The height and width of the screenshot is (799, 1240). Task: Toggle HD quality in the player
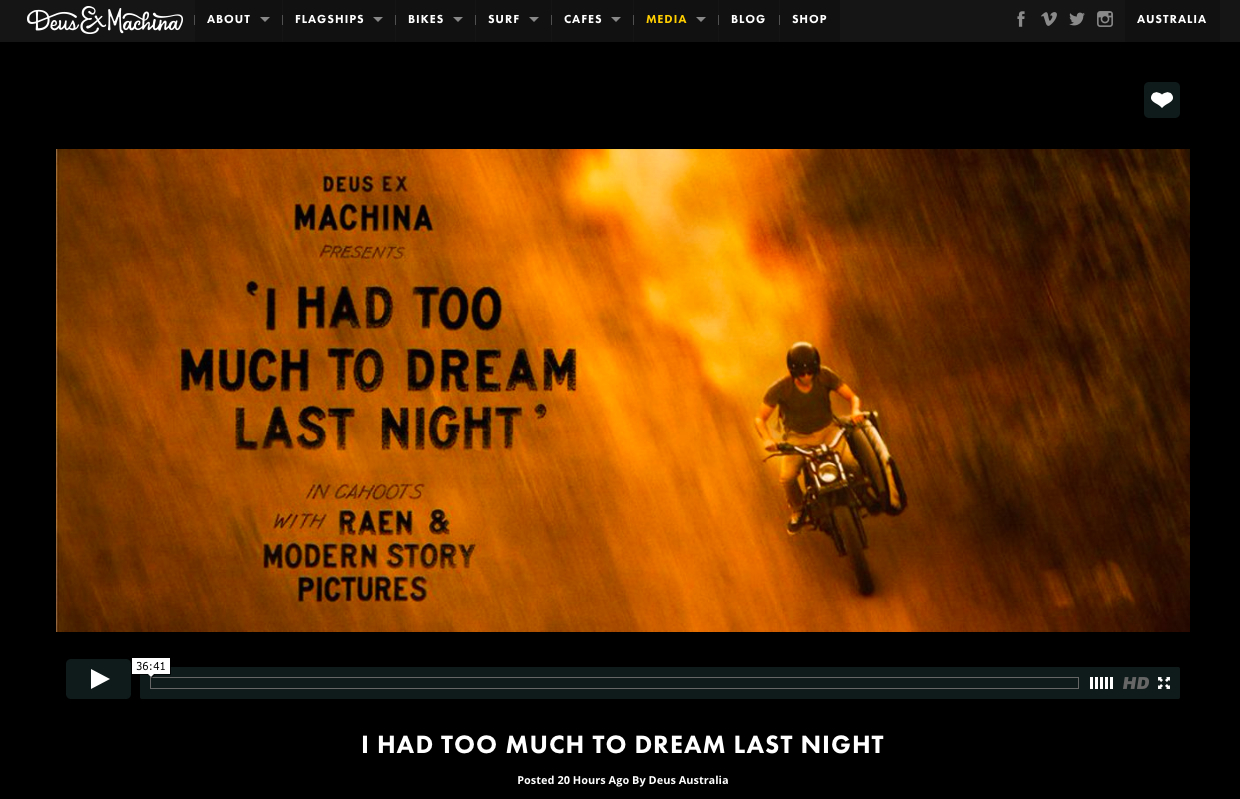tap(1136, 683)
